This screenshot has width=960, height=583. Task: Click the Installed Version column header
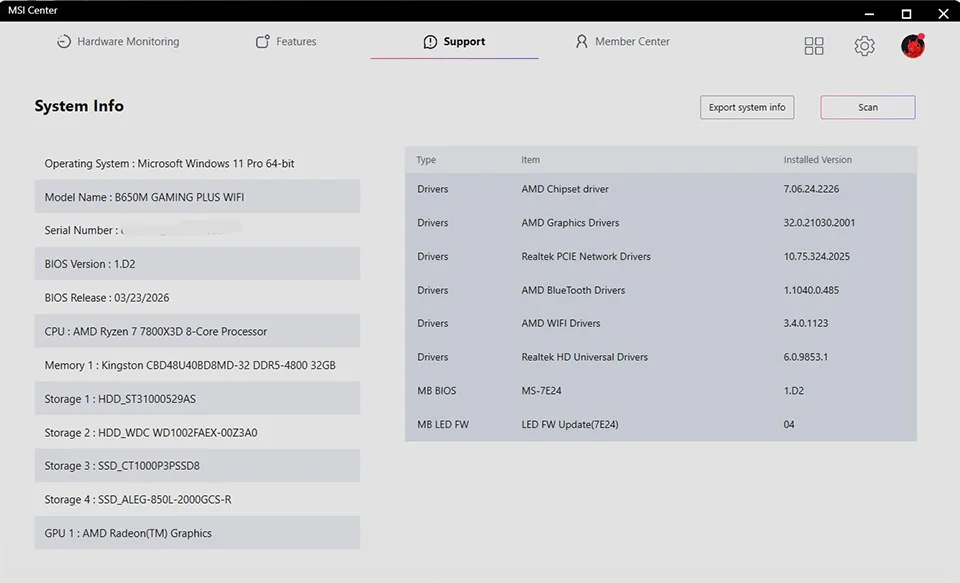(817, 160)
